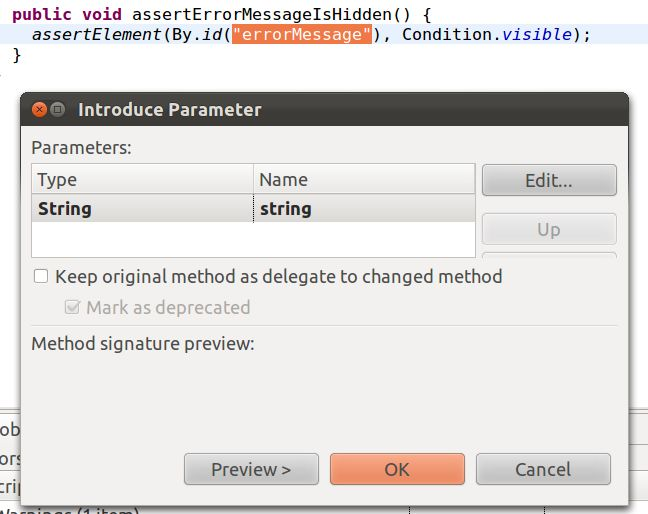
Task: Click the Name column header
Action: [x=364, y=180]
